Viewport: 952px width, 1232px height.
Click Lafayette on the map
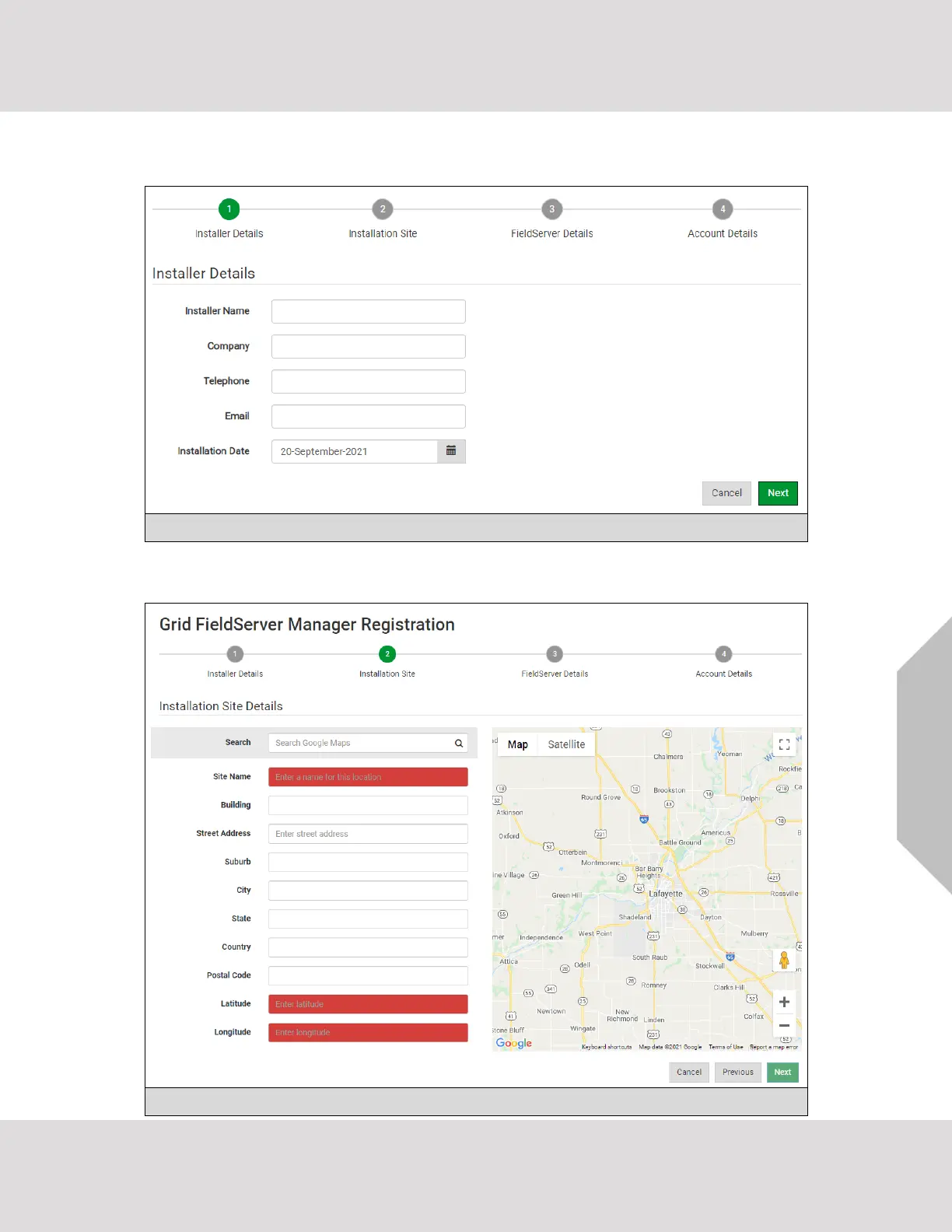click(x=666, y=894)
